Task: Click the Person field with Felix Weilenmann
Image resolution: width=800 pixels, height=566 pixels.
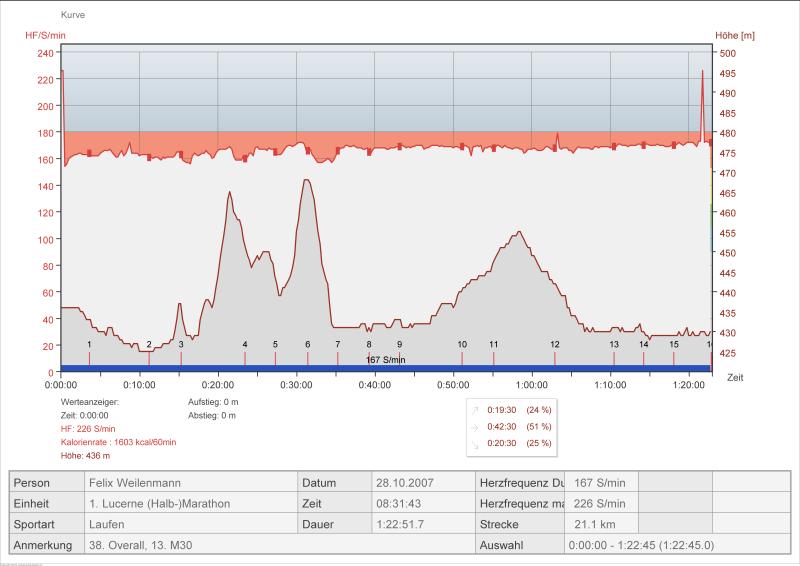Action: (190, 482)
